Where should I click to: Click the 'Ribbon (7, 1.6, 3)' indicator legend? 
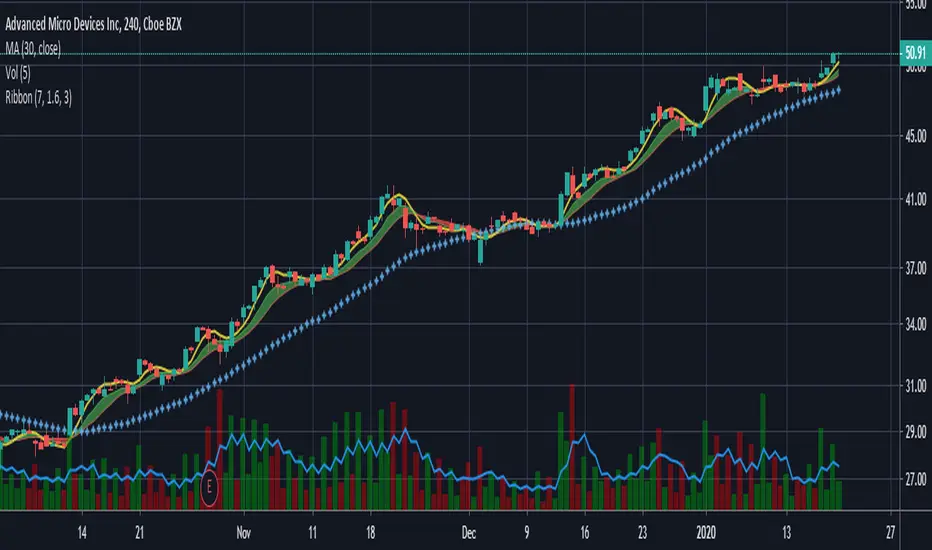(x=39, y=98)
